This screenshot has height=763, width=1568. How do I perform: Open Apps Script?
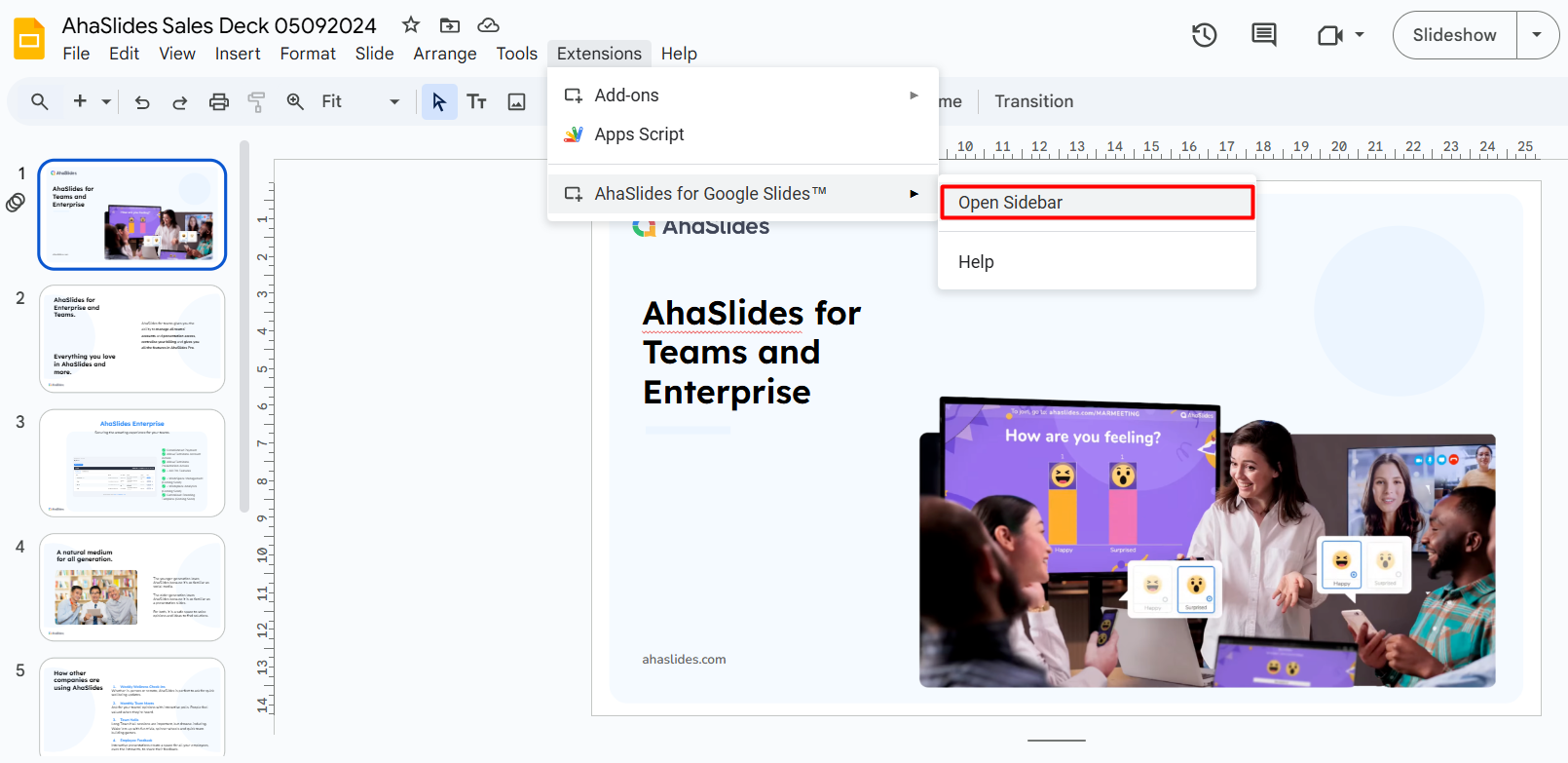(742, 134)
